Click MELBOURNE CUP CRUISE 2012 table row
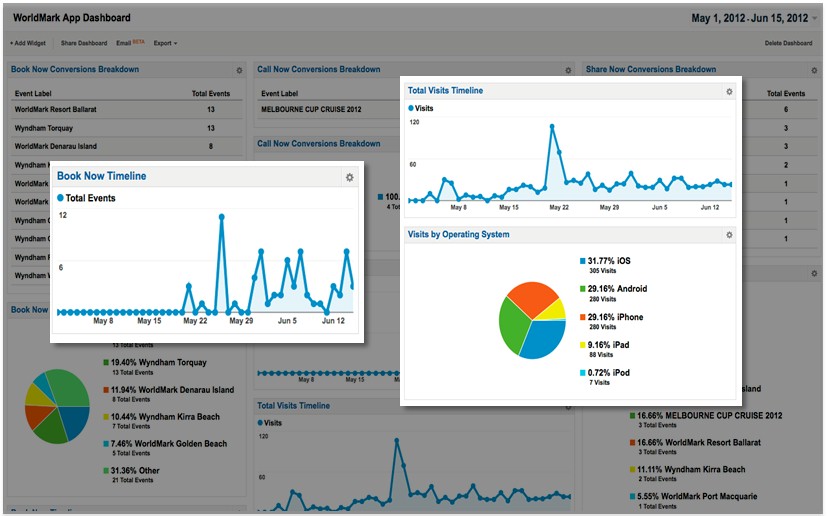The image size is (828, 516). click(x=328, y=109)
